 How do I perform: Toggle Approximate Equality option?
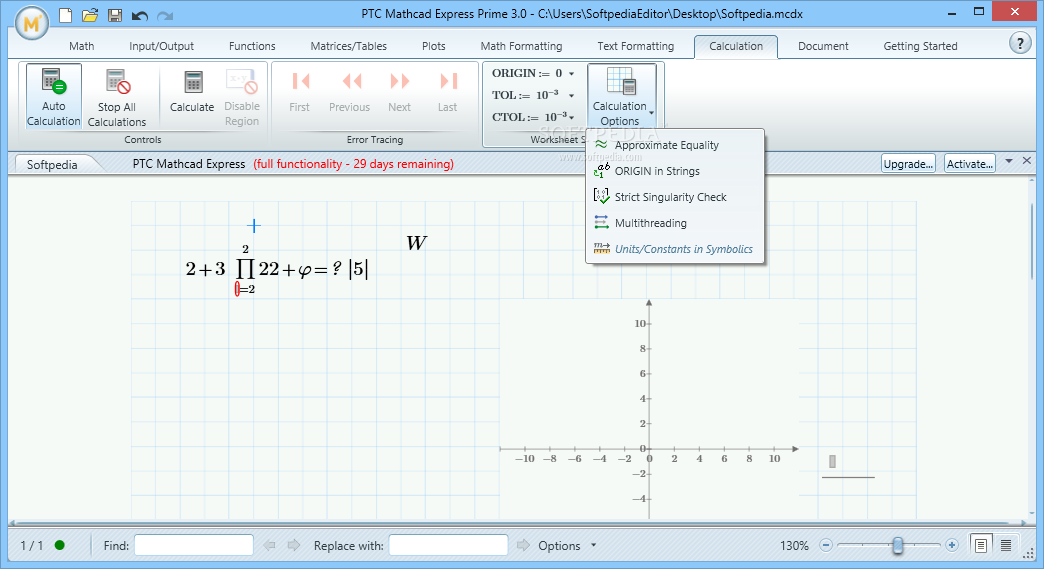click(x=675, y=145)
